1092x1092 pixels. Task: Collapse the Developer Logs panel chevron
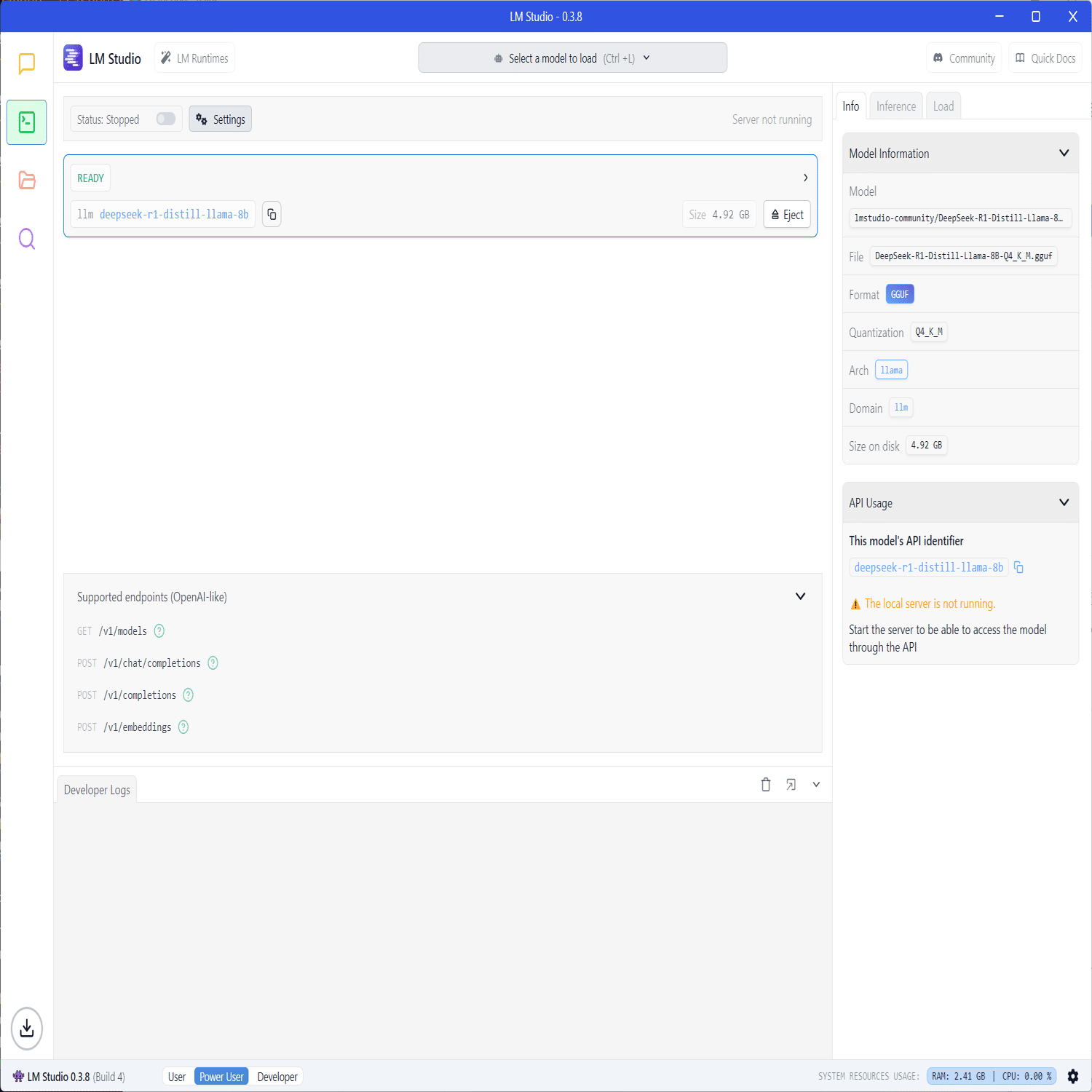(x=816, y=784)
